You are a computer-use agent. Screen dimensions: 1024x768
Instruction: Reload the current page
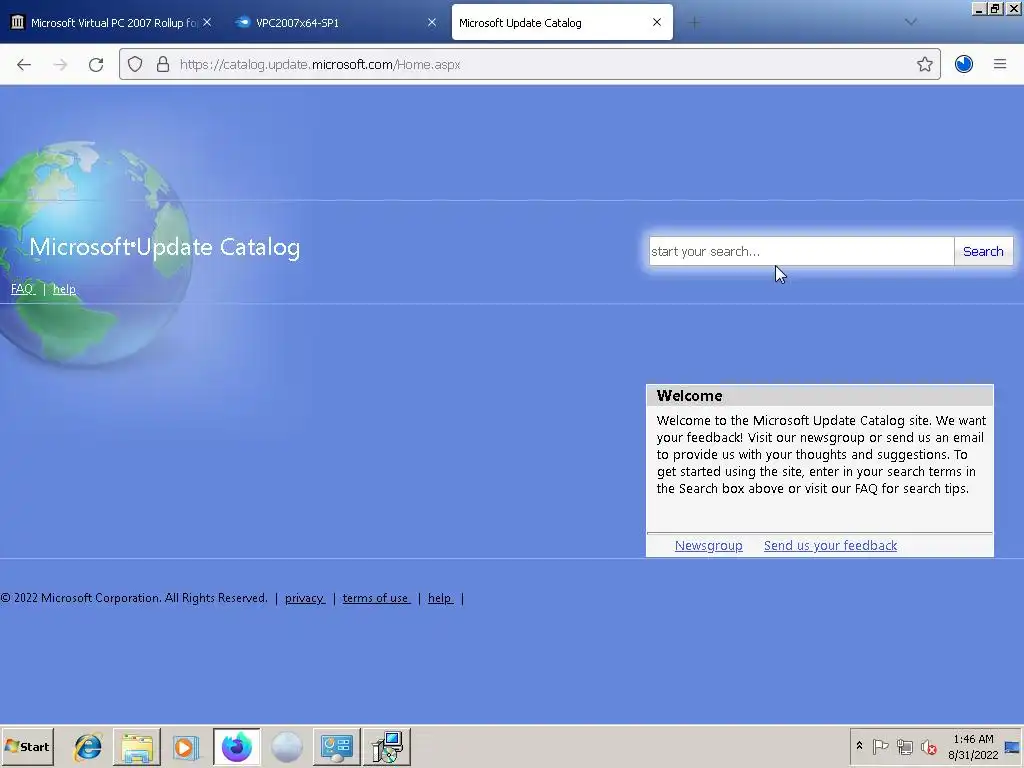[x=96, y=64]
